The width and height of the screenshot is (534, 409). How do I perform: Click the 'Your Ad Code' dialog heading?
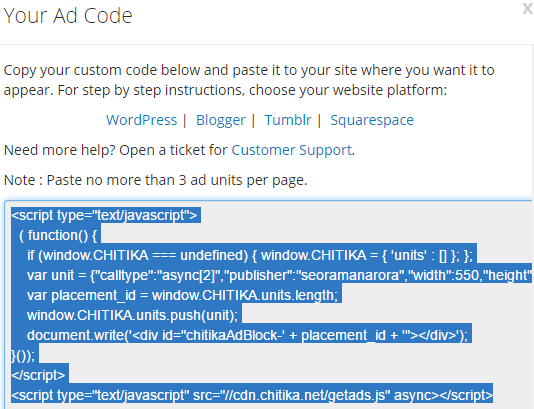click(68, 16)
